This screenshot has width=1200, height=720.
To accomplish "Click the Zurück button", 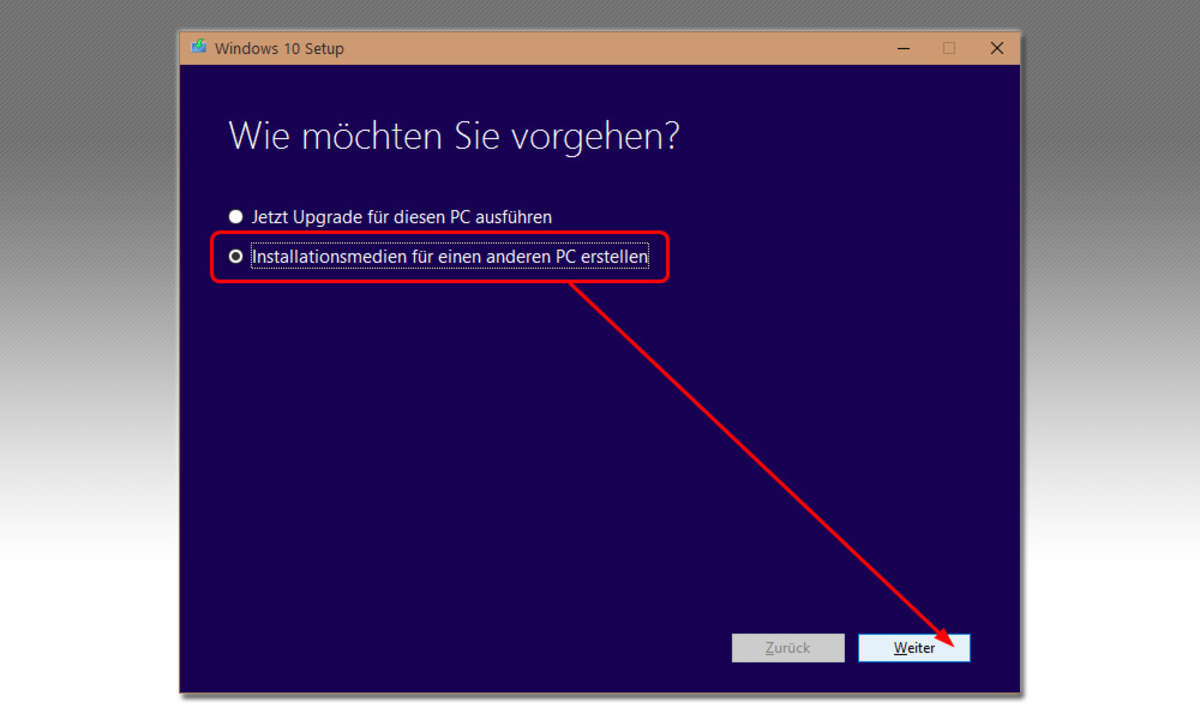I will pos(788,648).
